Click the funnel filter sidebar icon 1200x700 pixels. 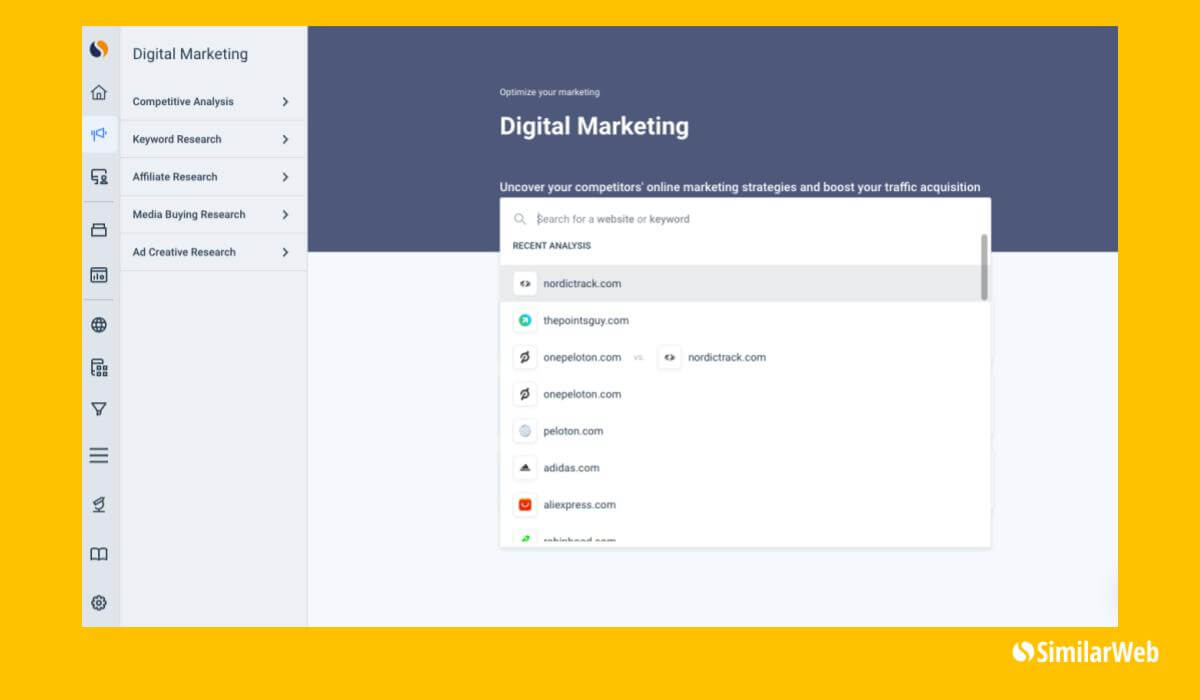click(98, 409)
